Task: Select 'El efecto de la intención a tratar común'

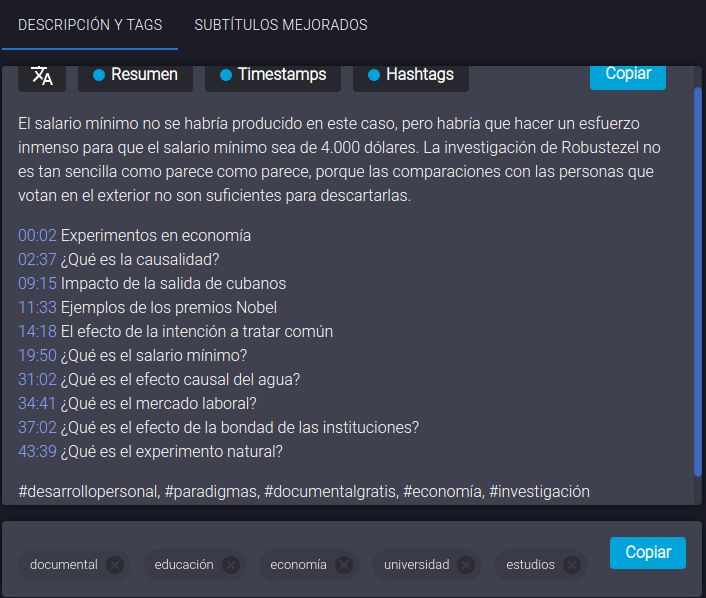Action: pyautogui.click(x=197, y=331)
